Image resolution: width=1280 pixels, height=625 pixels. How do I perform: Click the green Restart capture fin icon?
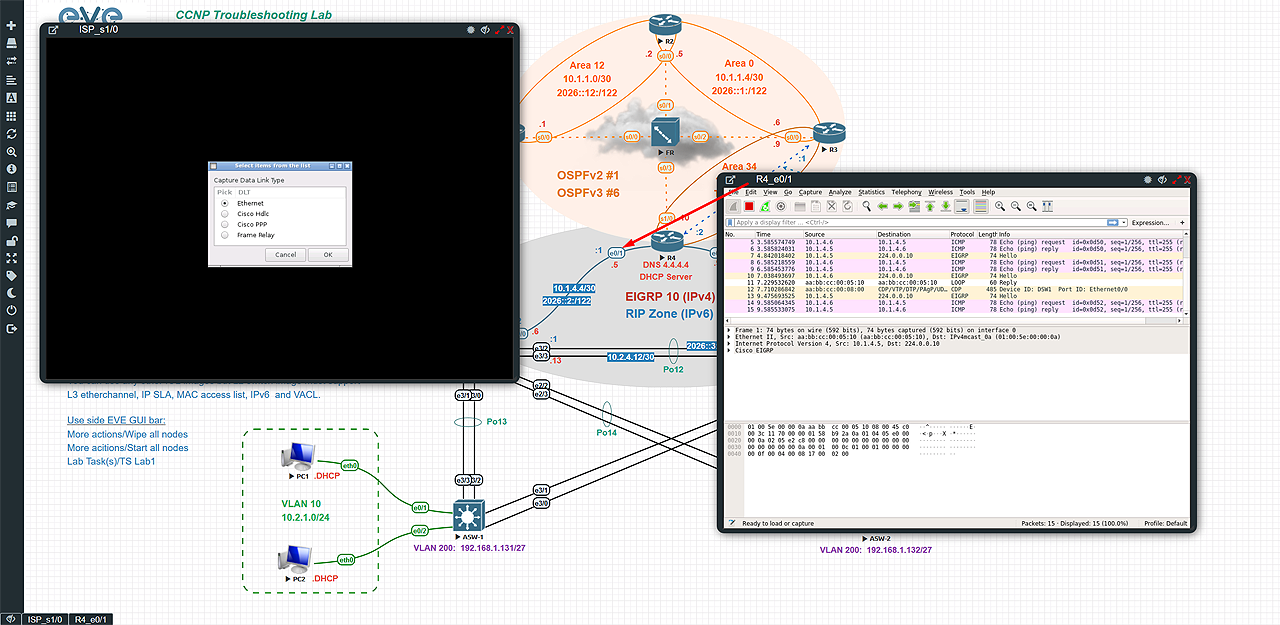pyautogui.click(x=764, y=206)
